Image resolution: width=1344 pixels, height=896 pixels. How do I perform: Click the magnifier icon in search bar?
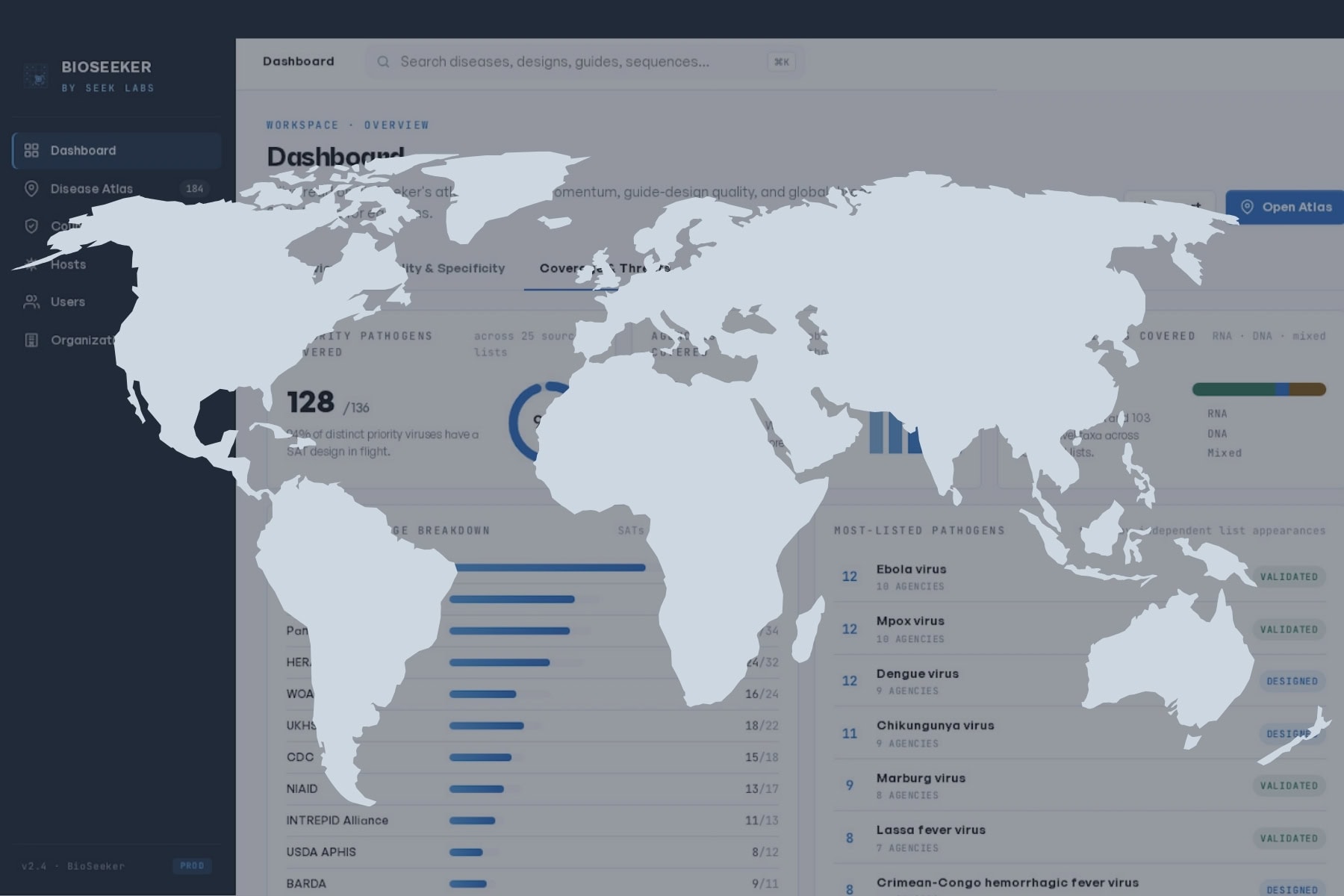[x=383, y=62]
